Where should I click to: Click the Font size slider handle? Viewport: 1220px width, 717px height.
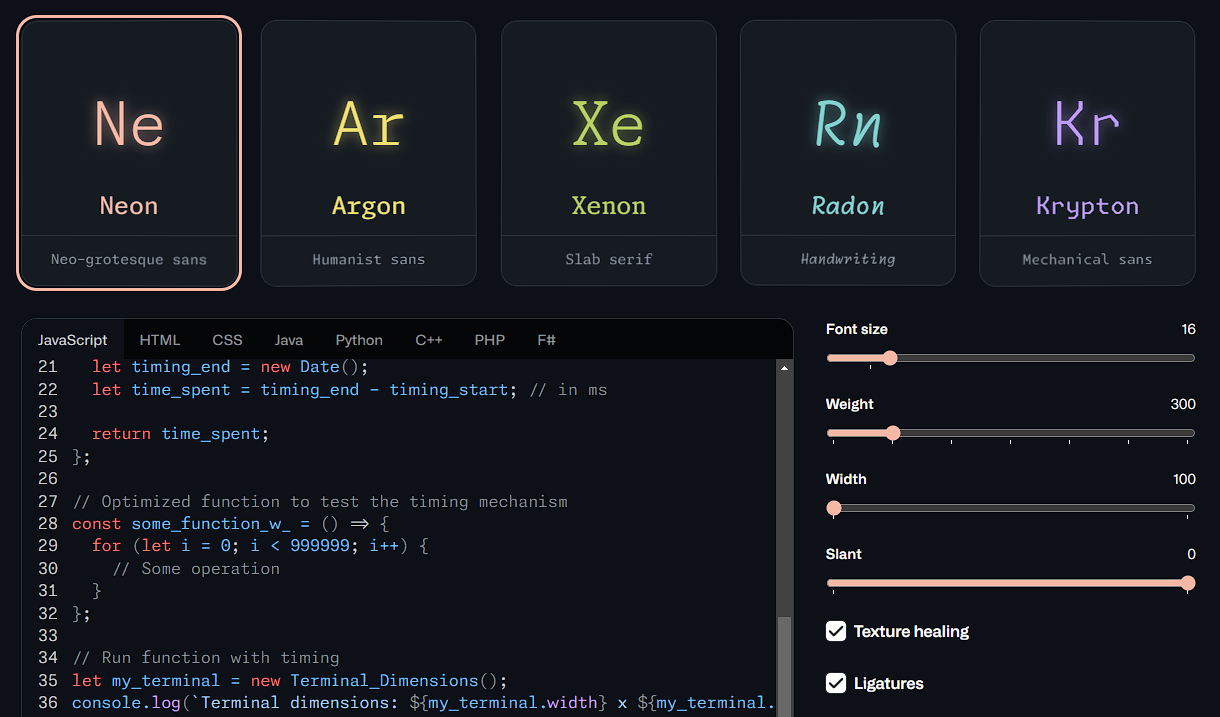click(889, 358)
